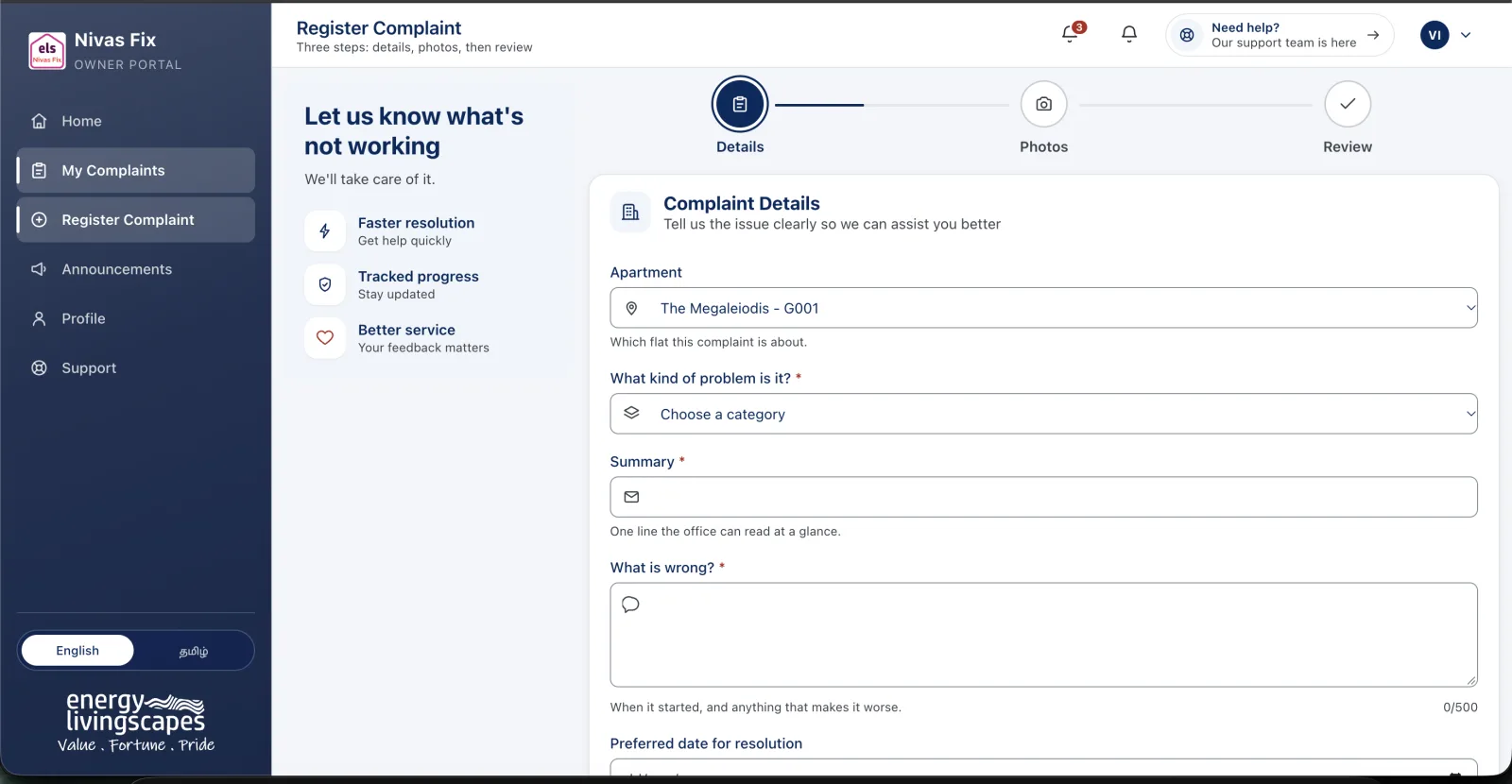1512x784 pixels.
Task: Click the arrow in Need help card
Action: [x=1373, y=35]
